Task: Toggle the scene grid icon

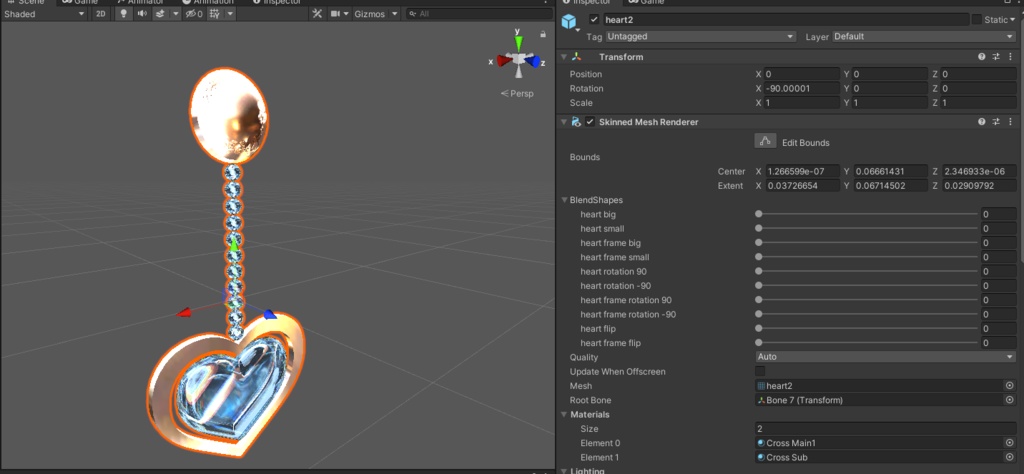Action: [x=214, y=14]
